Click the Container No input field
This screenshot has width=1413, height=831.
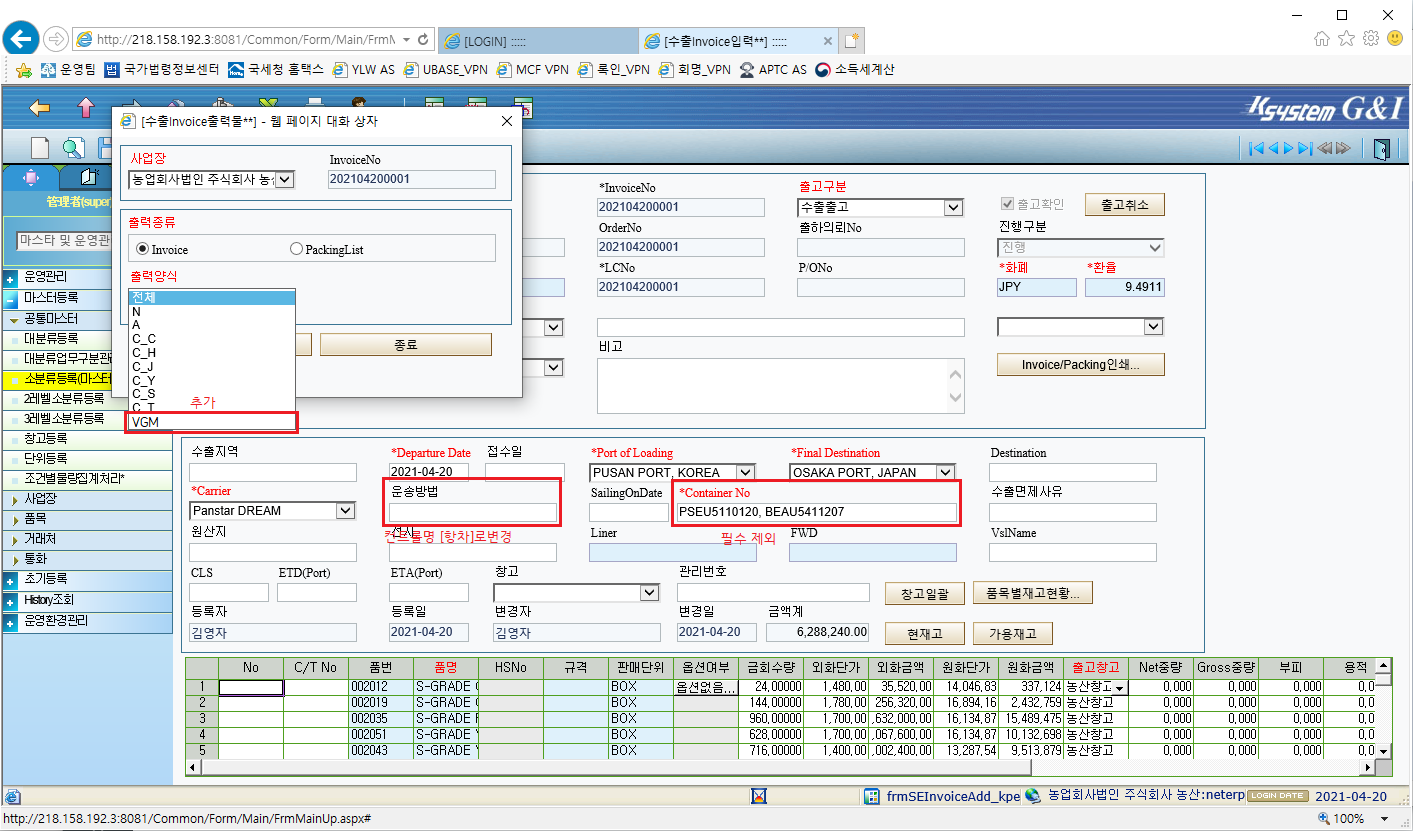[x=816, y=513]
